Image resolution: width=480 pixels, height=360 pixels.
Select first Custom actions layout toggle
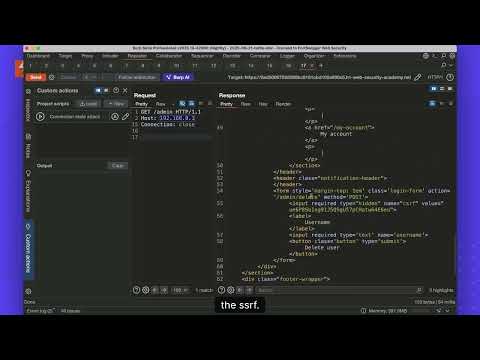point(98,90)
